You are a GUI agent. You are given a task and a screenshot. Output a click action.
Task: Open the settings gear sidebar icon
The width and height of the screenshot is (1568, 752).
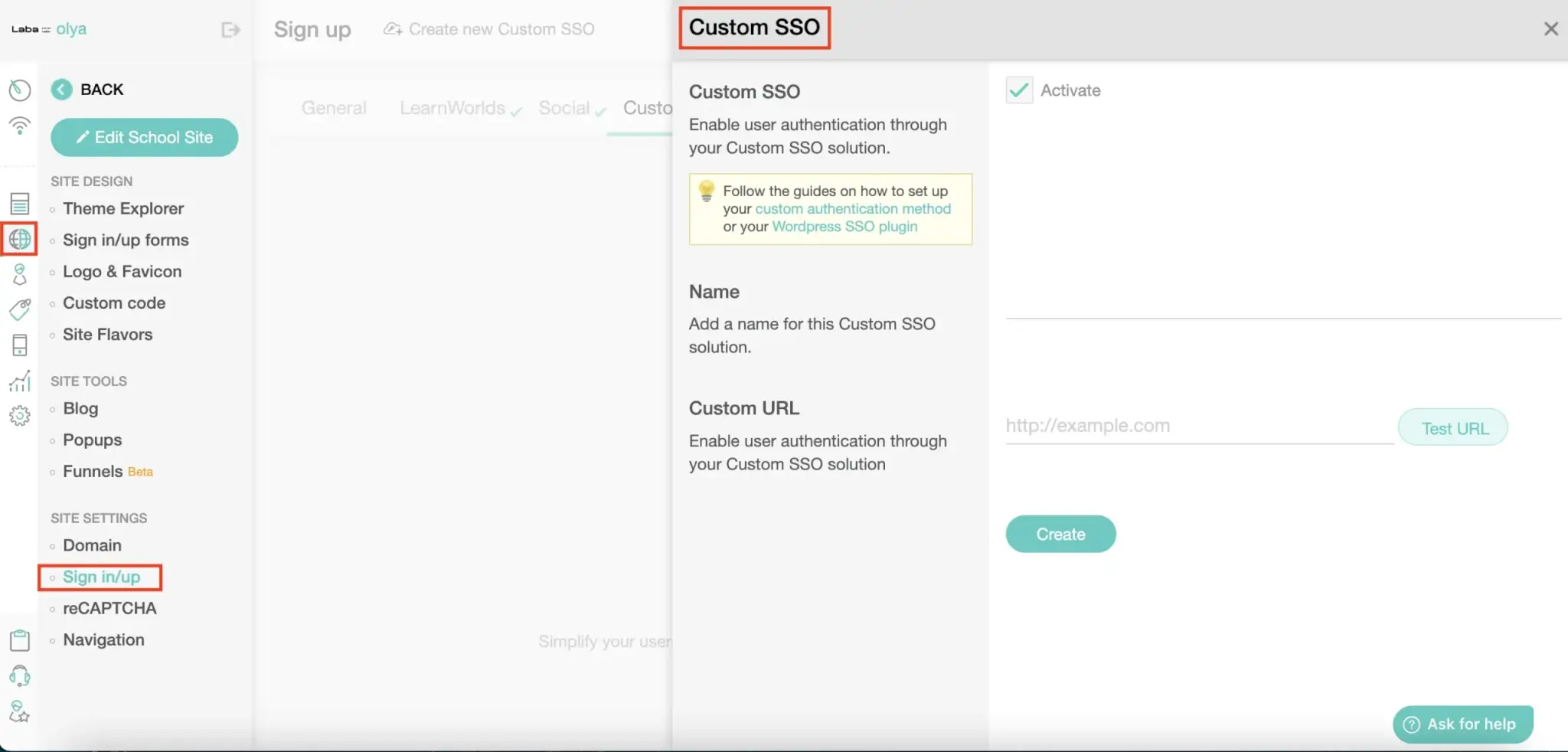pos(20,416)
